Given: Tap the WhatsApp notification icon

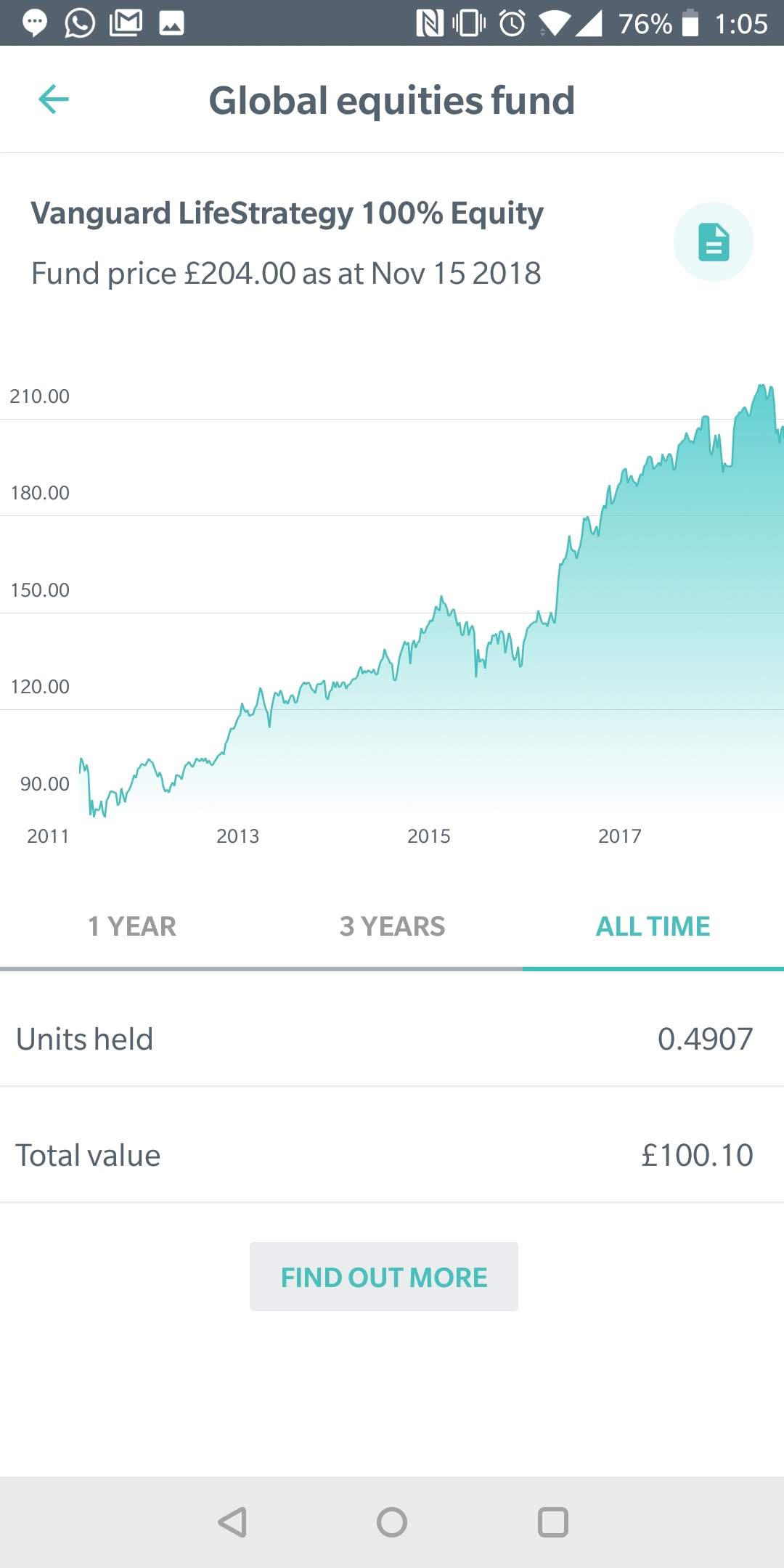Looking at the screenshot, I should tap(80, 23).
